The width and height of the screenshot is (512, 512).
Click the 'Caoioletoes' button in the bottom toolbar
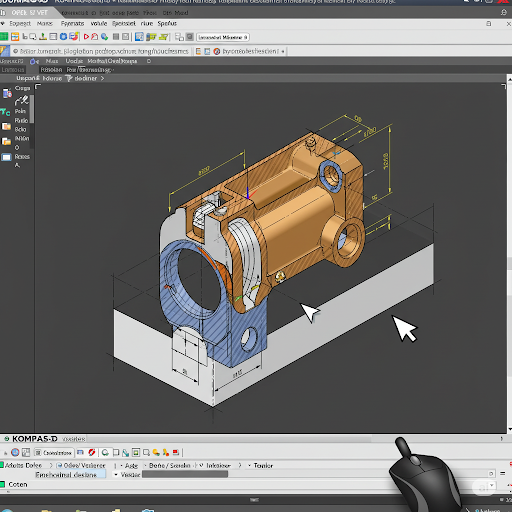pyautogui.click(x=54, y=453)
